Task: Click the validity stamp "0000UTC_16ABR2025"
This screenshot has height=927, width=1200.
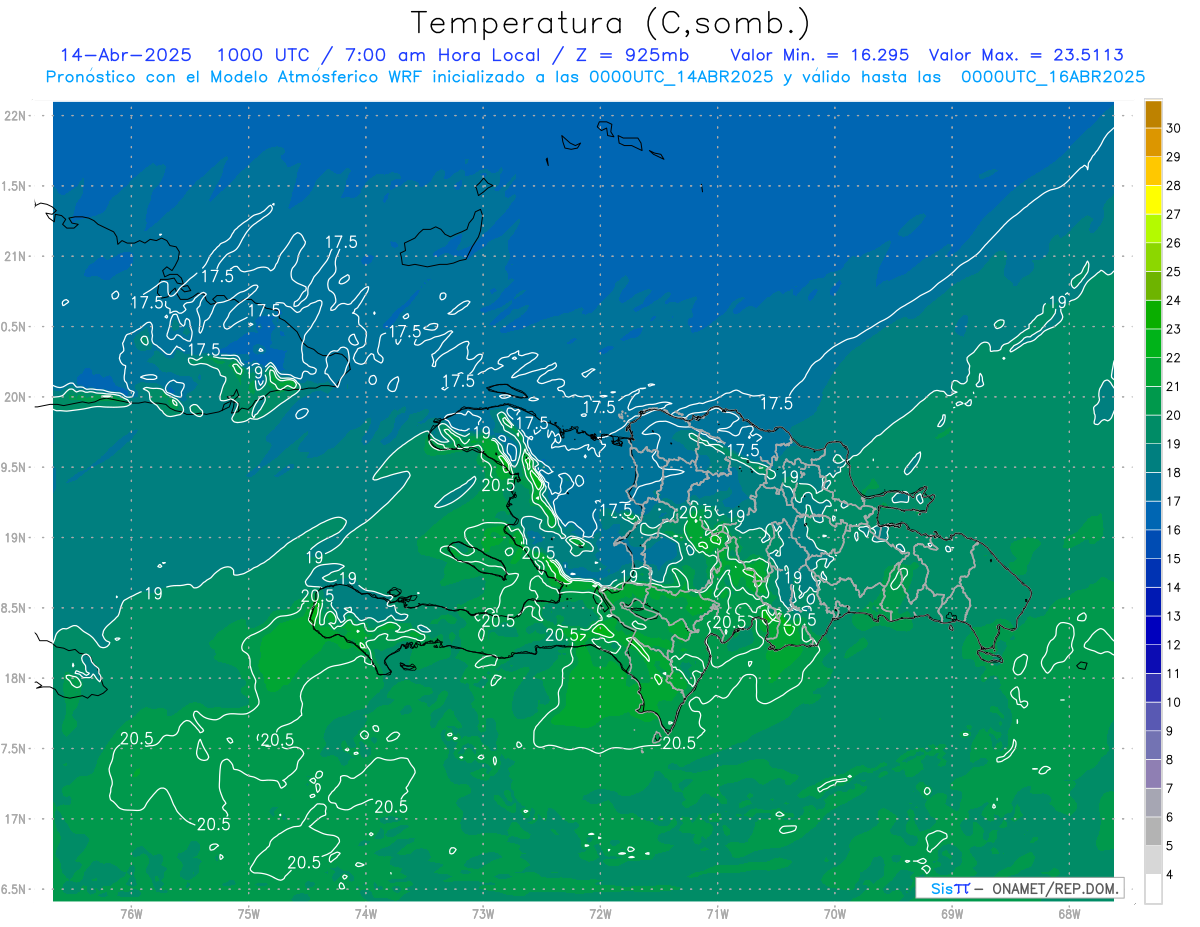Action: point(1052,77)
